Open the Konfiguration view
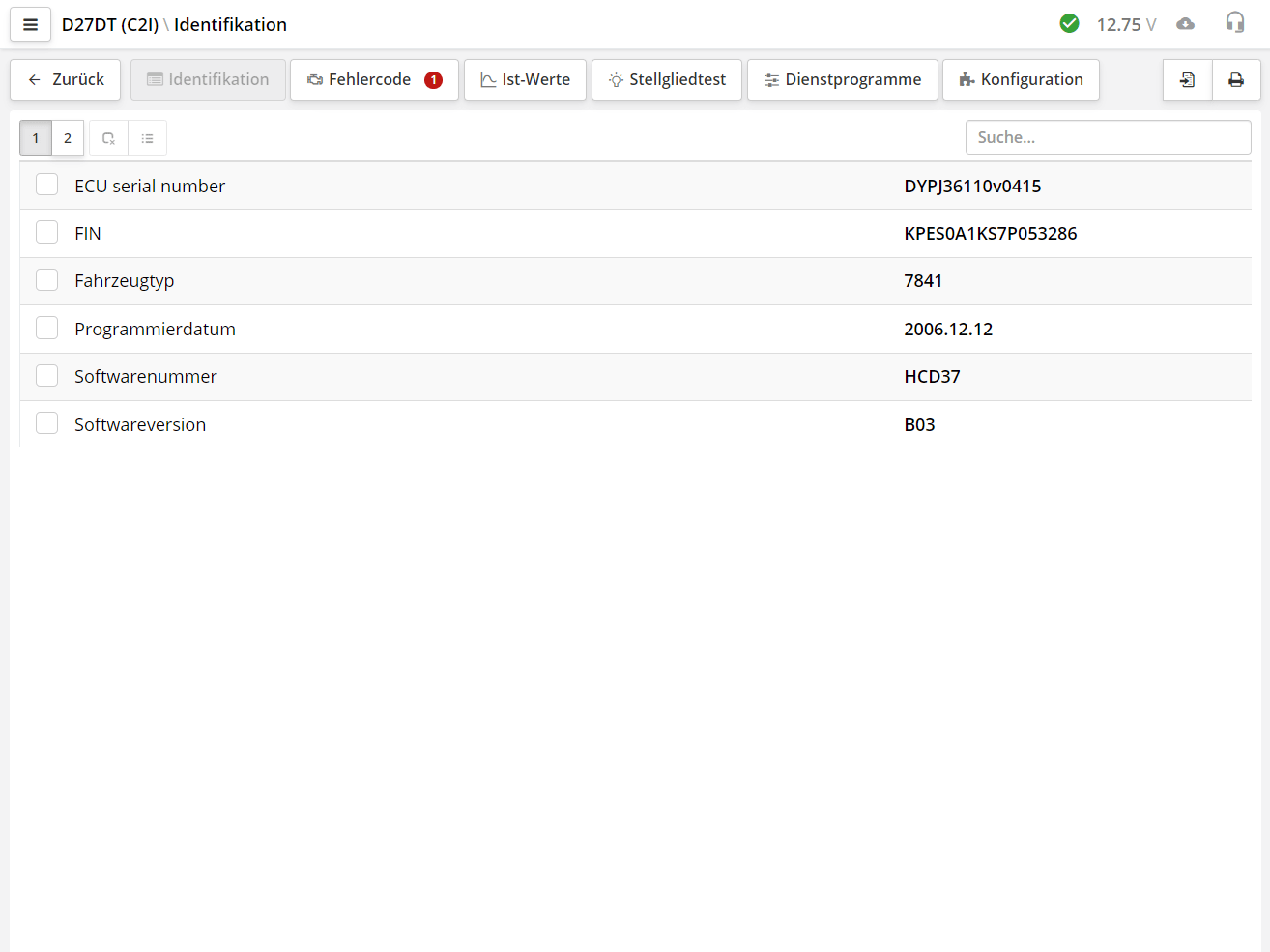 tap(1021, 79)
